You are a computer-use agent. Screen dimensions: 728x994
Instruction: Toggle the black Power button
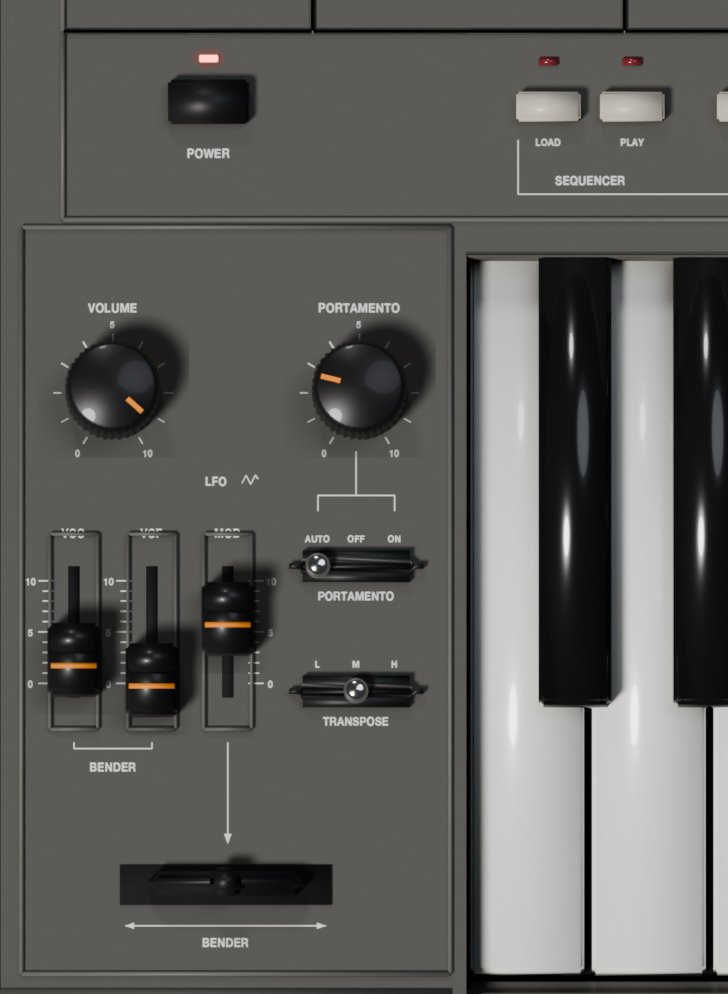click(209, 101)
